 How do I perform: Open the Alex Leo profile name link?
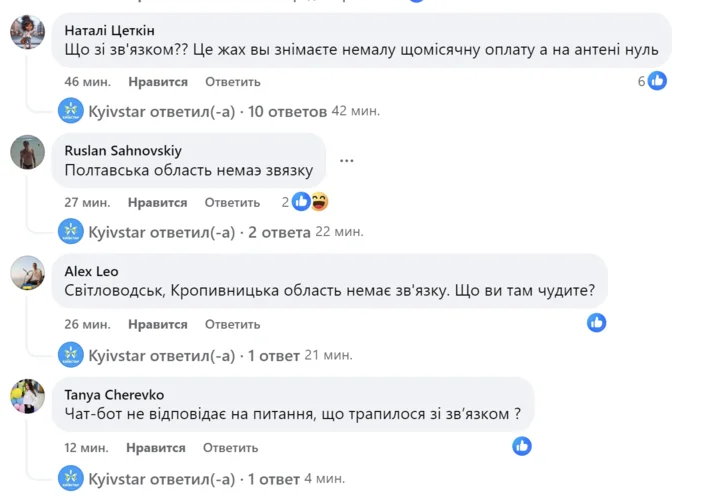pyautogui.click(x=92, y=270)
